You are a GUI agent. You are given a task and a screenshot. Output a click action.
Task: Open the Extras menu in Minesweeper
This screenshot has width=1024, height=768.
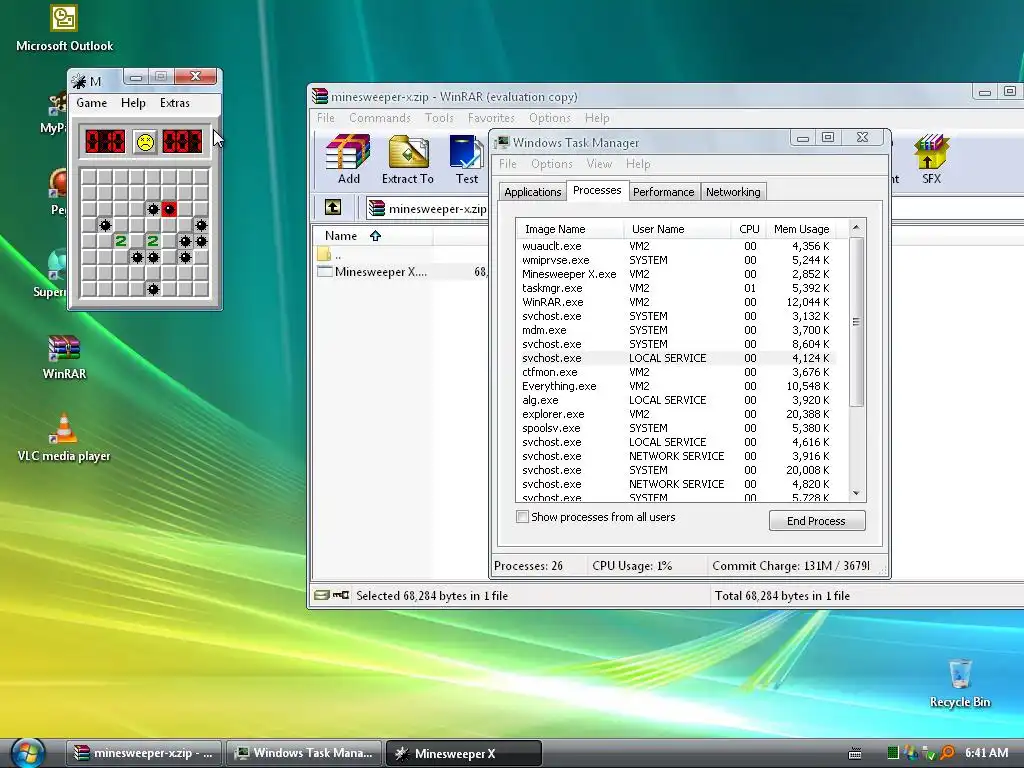coord(174,103)
